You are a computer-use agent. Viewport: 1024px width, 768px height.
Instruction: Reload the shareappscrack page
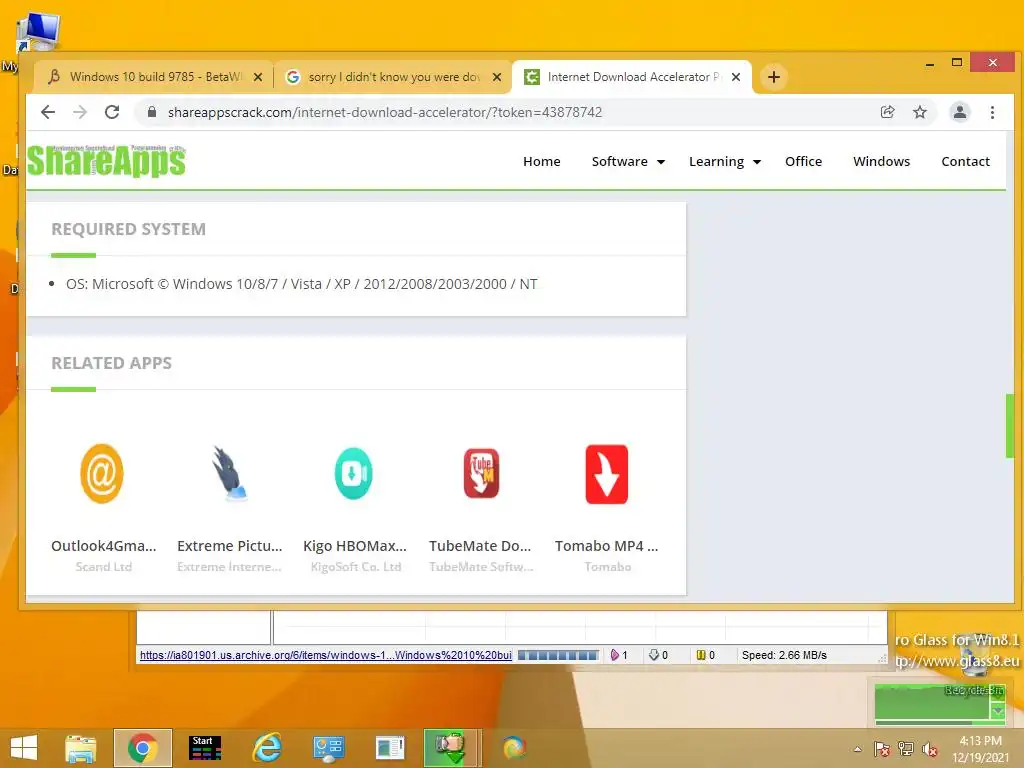coord(112,112)
